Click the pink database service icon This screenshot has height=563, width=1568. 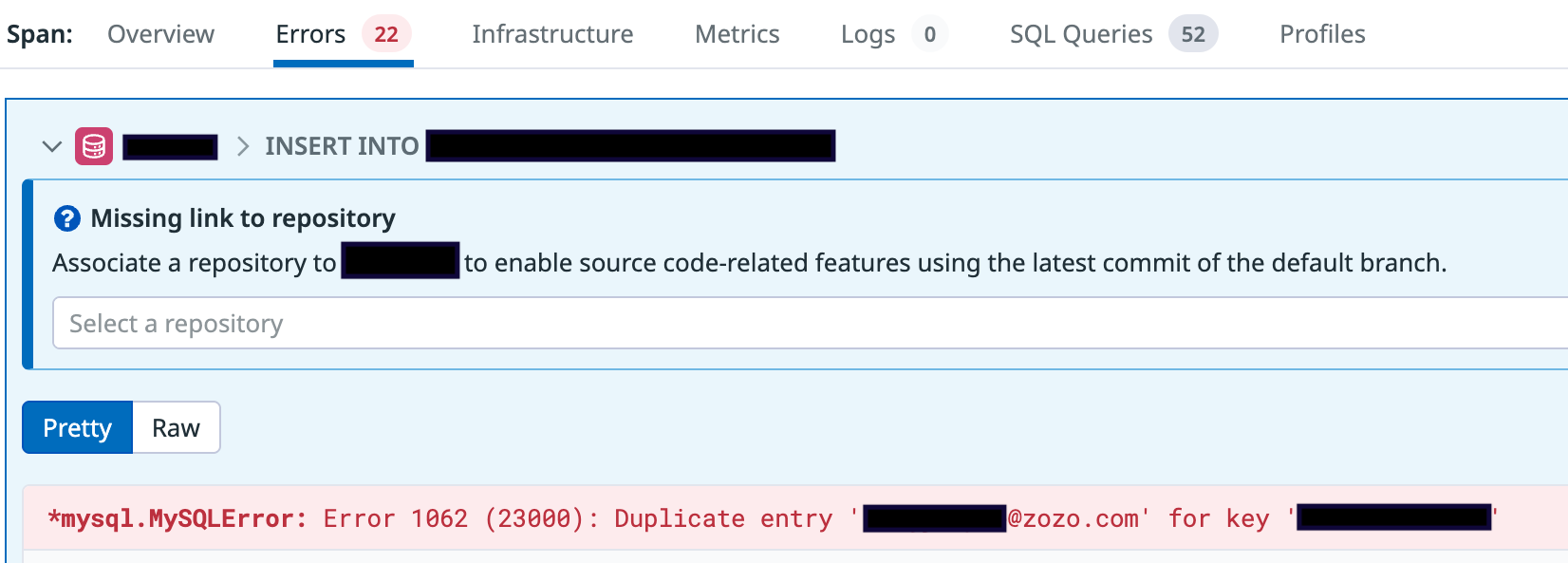point(94,146)
